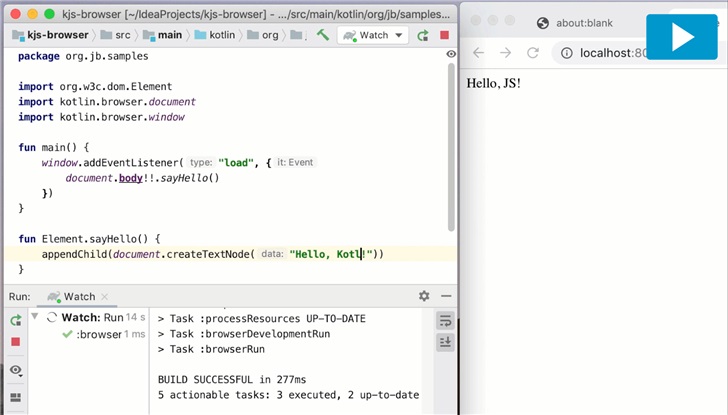
Task: Toggle scroll to end of console
Action: tap(445, 342)
